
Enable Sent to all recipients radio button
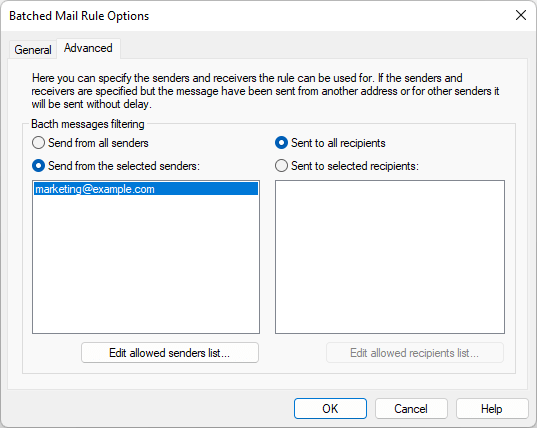[281, 143]
